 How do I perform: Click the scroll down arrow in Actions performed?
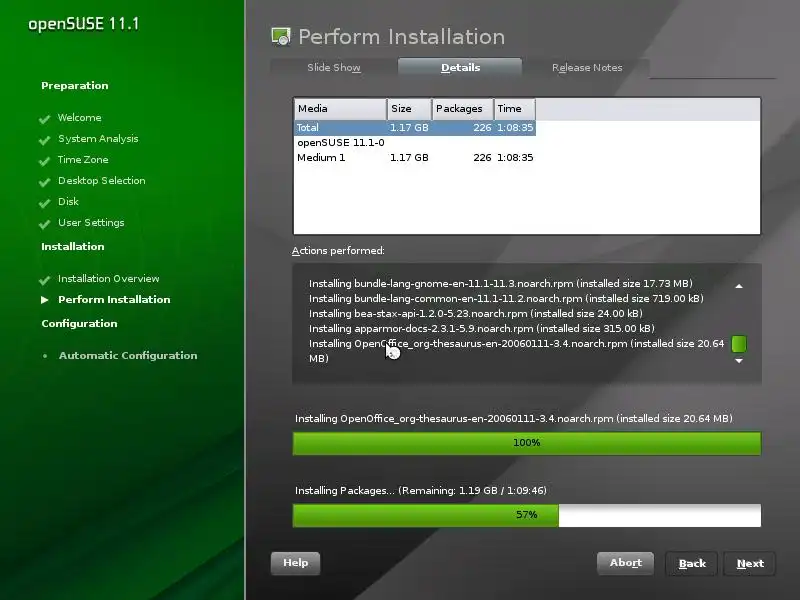tap(739, 361)
